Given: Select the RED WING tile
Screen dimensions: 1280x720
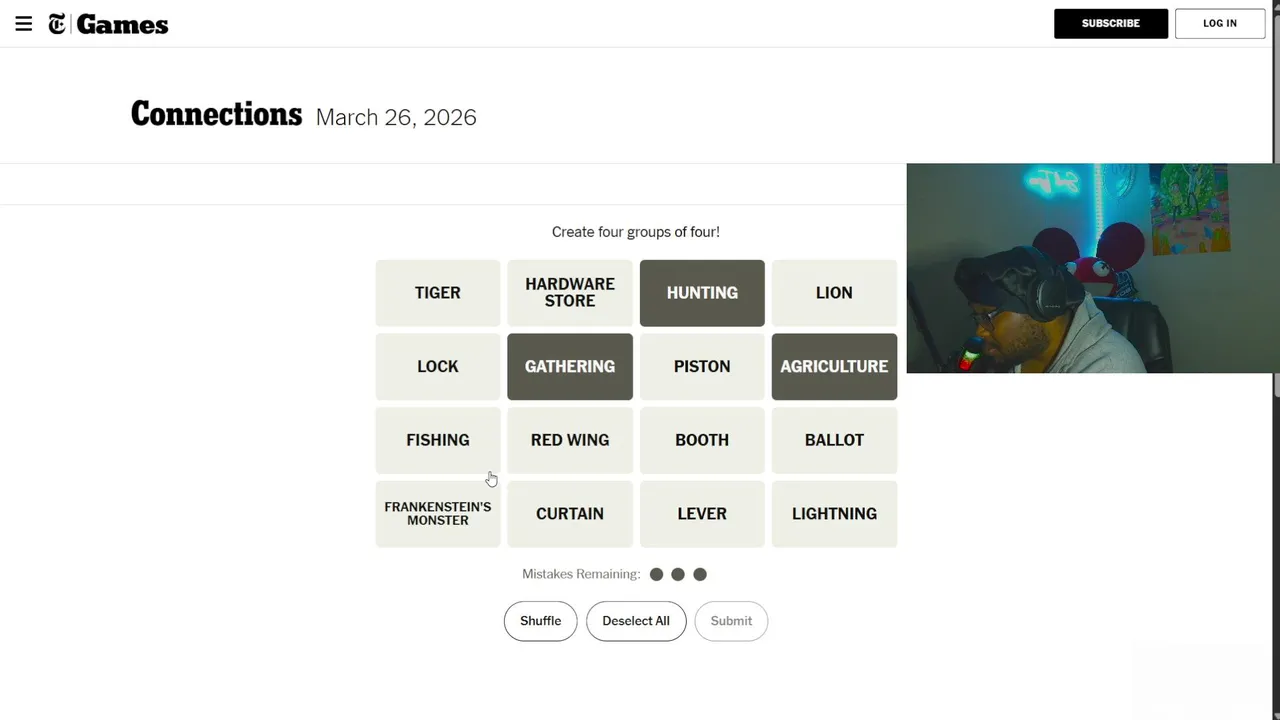Looking at the screenshot, I should pyautogui.click(x=570, y=440).
